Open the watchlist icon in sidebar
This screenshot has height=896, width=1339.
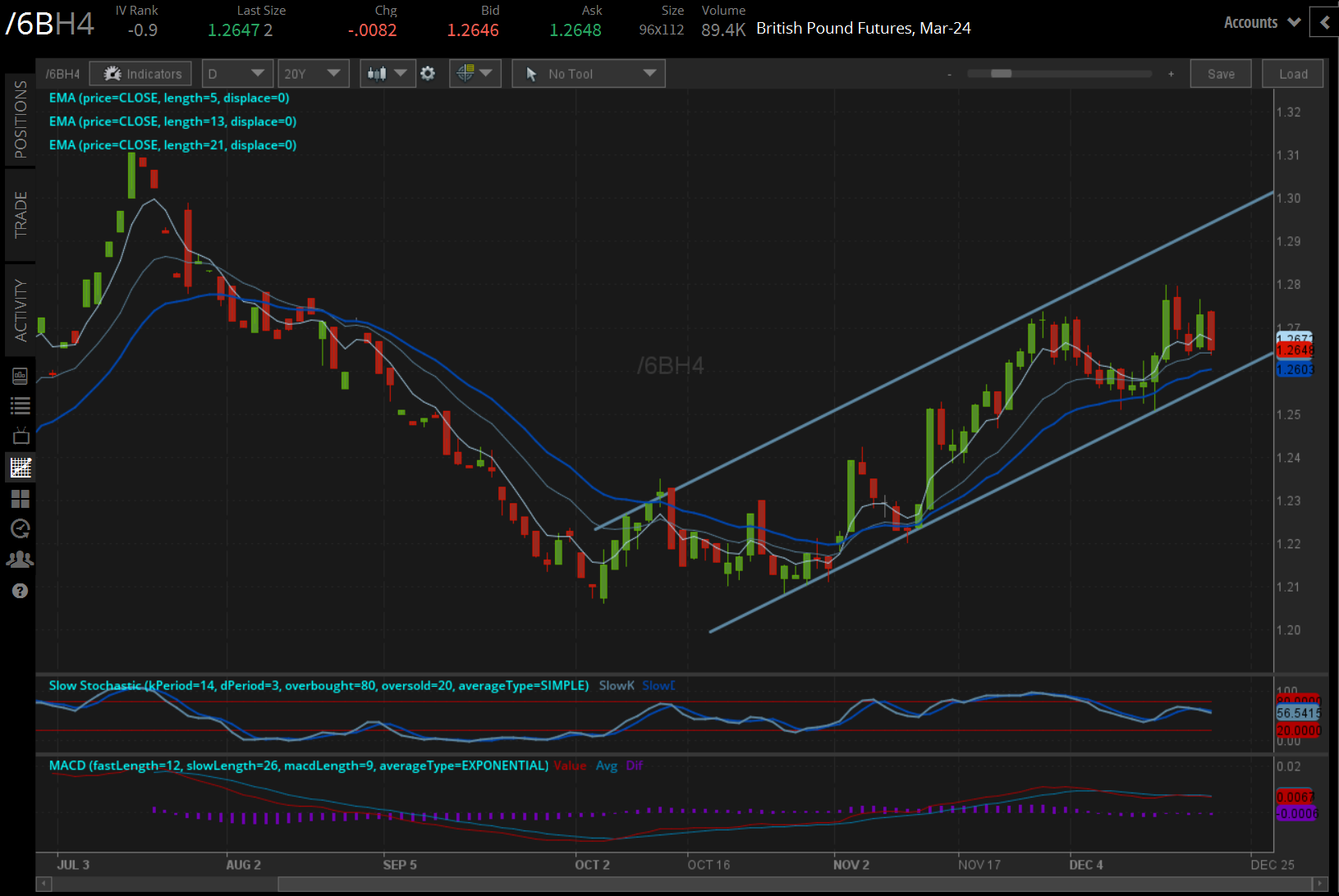(20, 405)
